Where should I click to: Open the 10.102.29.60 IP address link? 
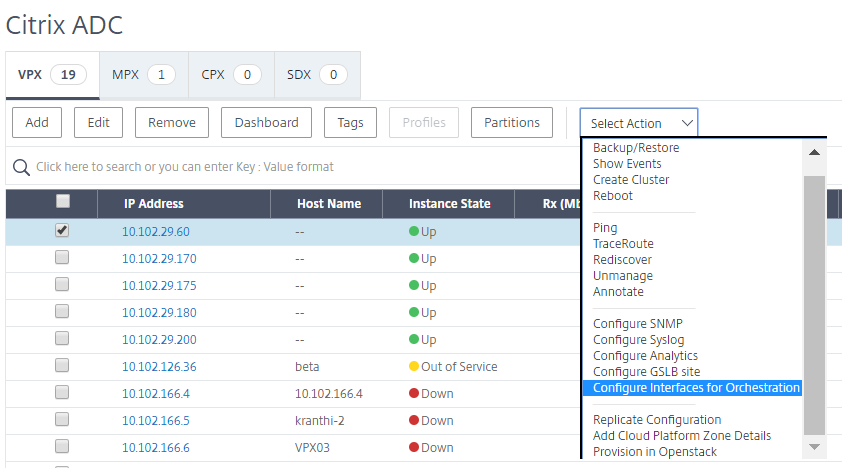(x=156, y=232)
